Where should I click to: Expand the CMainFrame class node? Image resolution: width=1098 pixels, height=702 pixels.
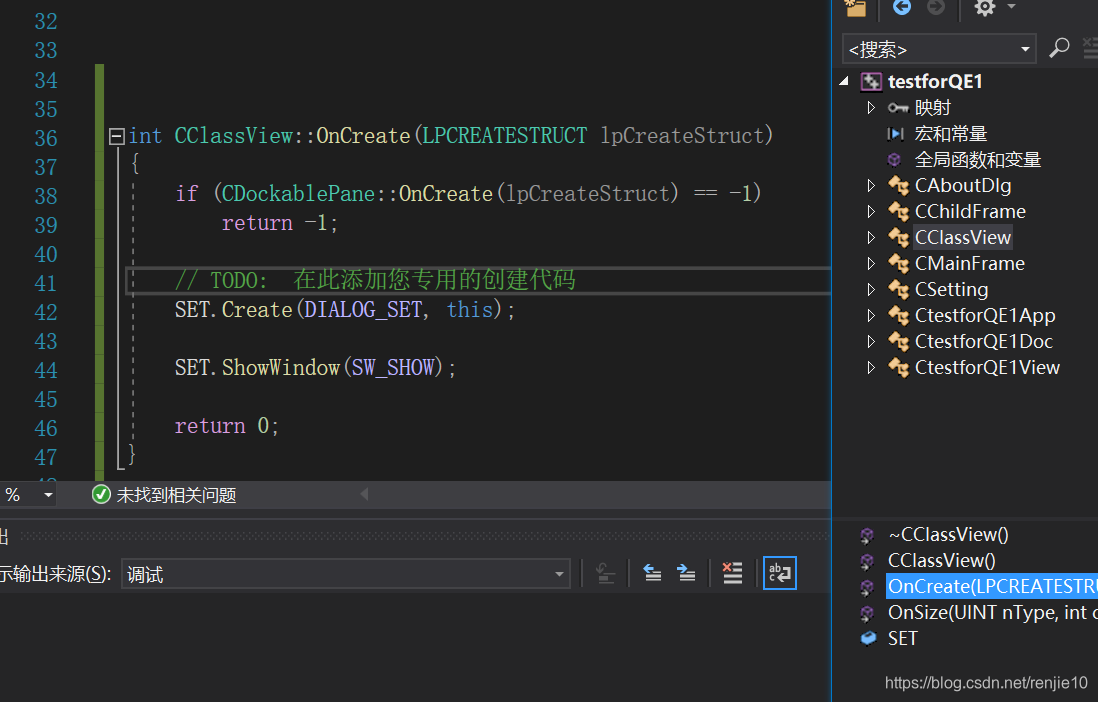click(871, 263)
